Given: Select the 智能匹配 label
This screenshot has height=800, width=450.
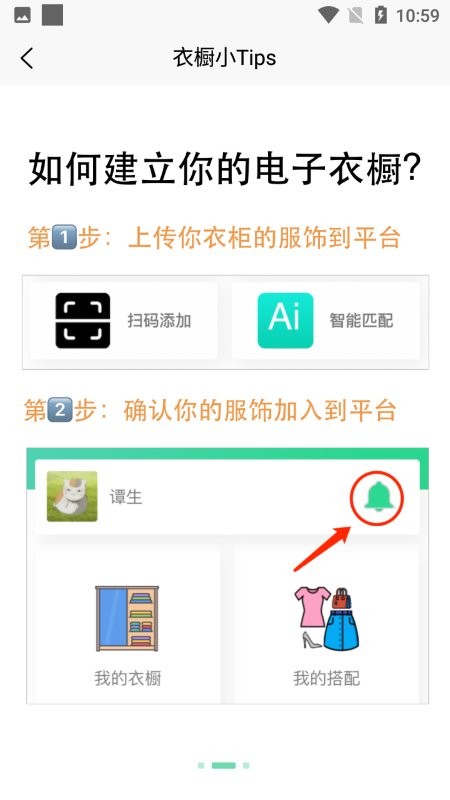Looking at the screenshot, I should coord(361,321).
